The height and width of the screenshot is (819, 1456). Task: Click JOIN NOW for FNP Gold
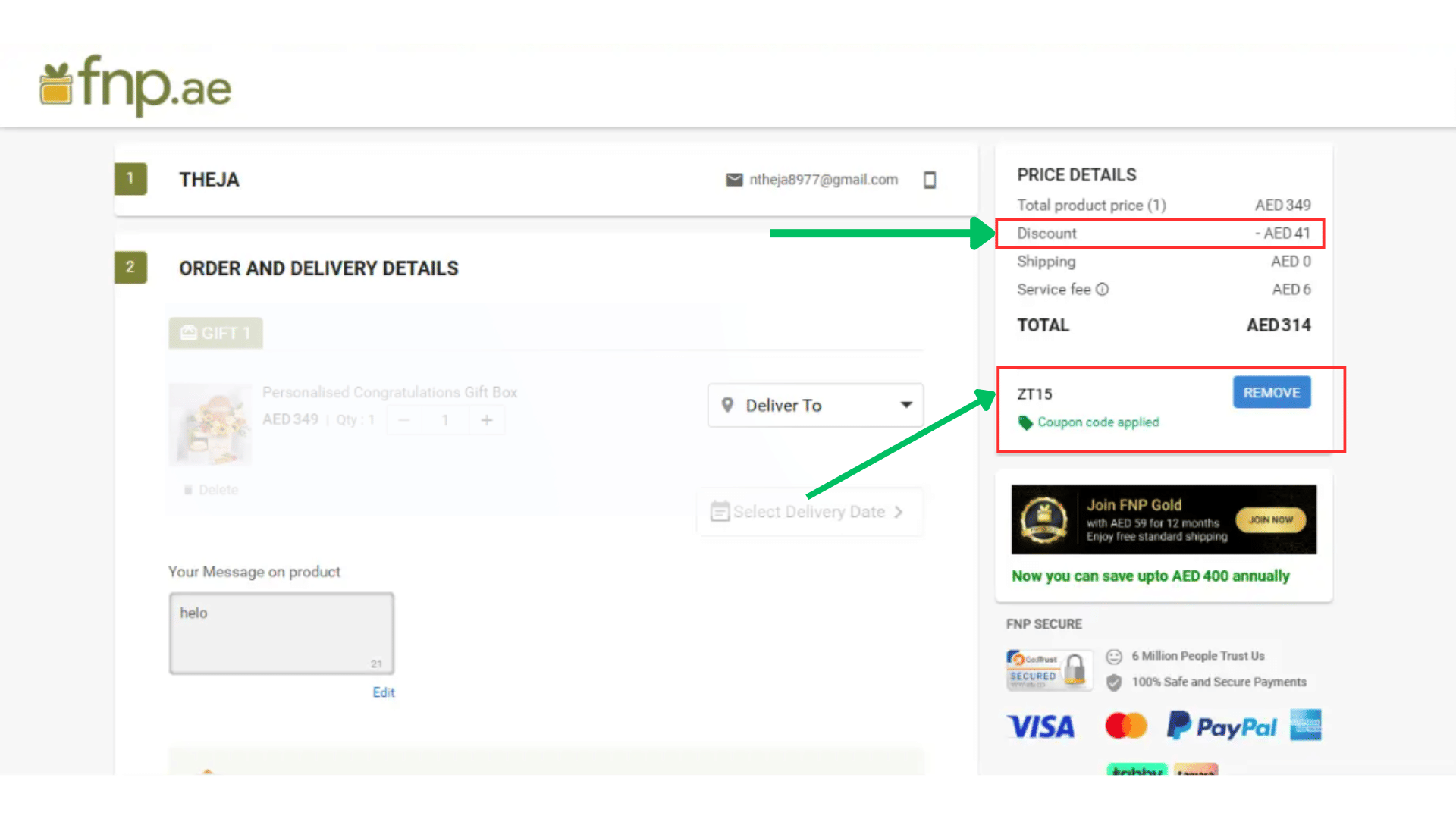[x=1270, y=519]
